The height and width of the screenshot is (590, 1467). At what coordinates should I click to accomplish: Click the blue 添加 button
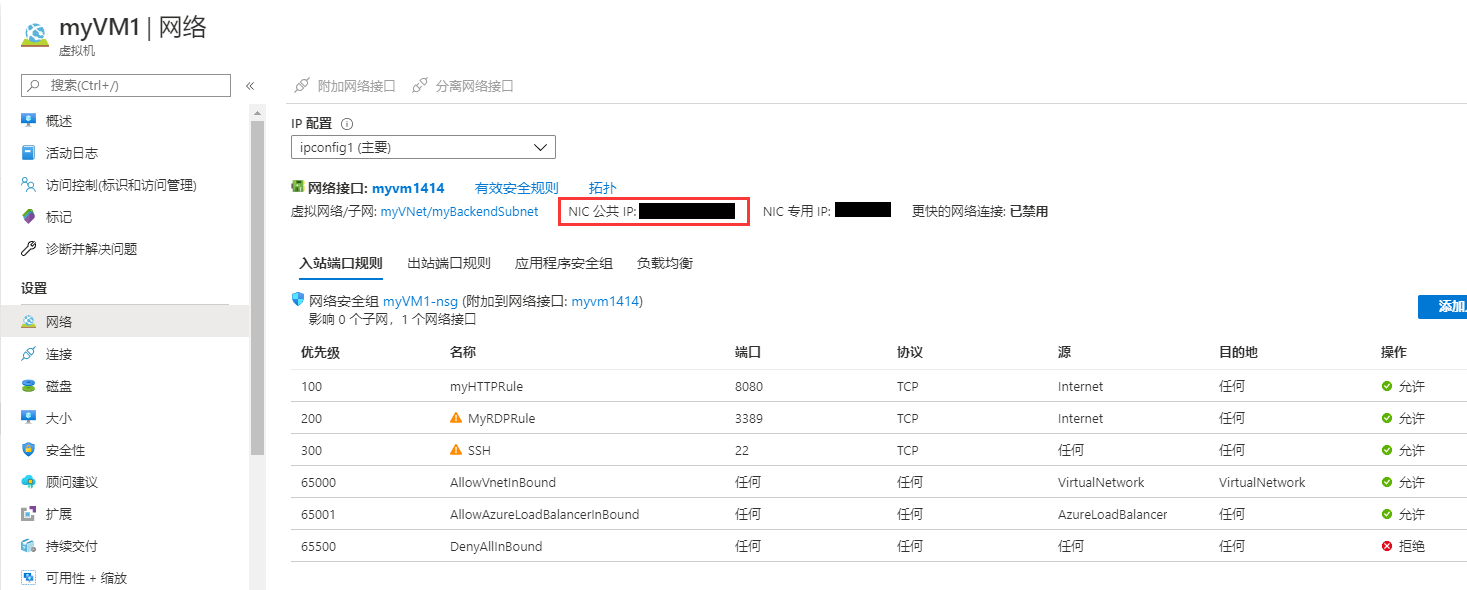[1442, 307]
